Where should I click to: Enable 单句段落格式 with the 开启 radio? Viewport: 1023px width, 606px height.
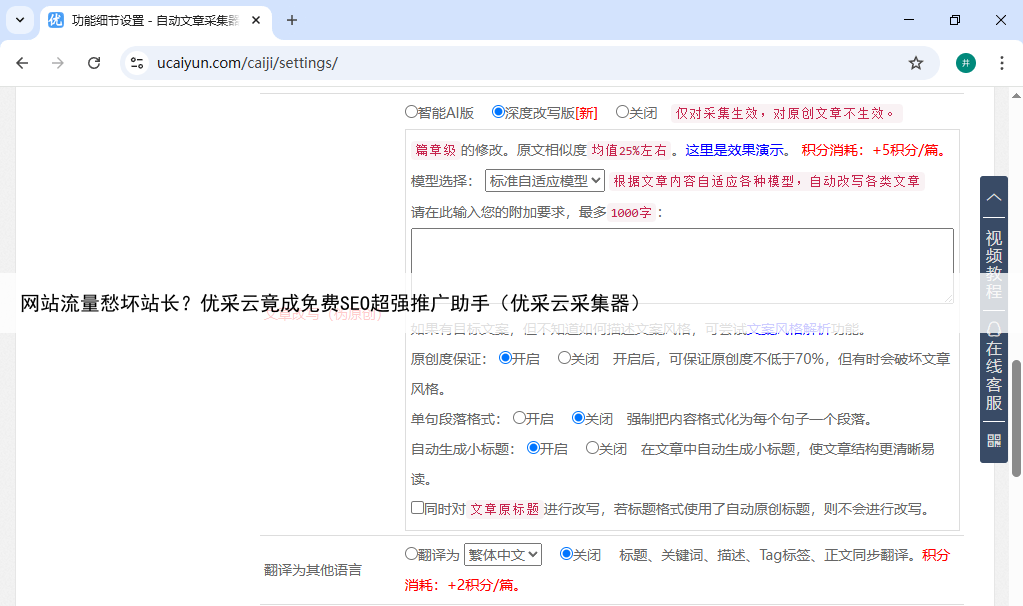pos(520,418)
